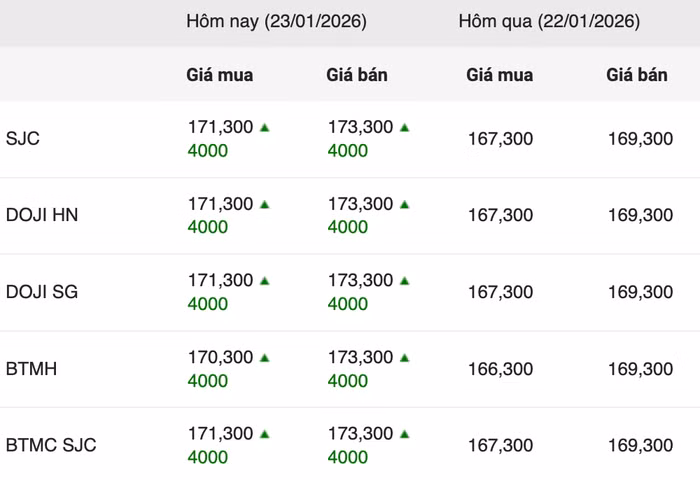Click up arrow beside BTMC SJC sell price

(x=405, y=434)
